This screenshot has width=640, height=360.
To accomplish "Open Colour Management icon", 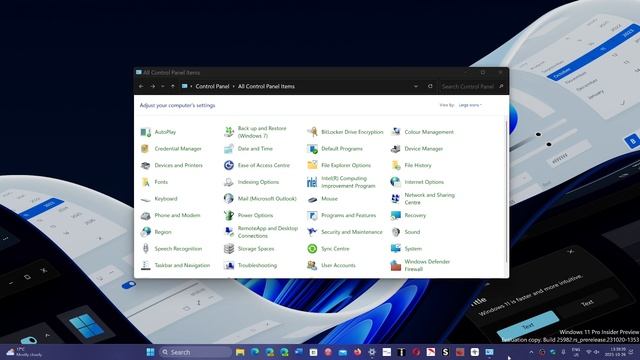I will tap(396, 132).
